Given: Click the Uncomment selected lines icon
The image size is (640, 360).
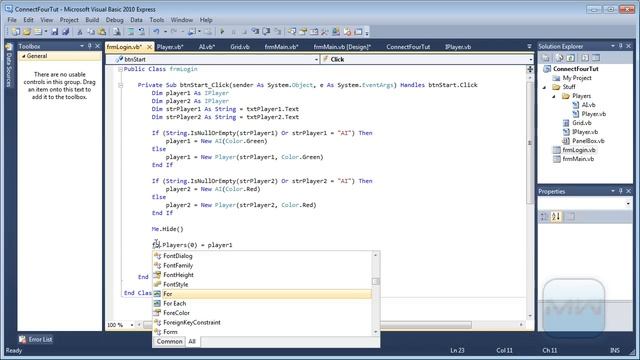Looking at the screenshot, I should click(x=141, y=31).
